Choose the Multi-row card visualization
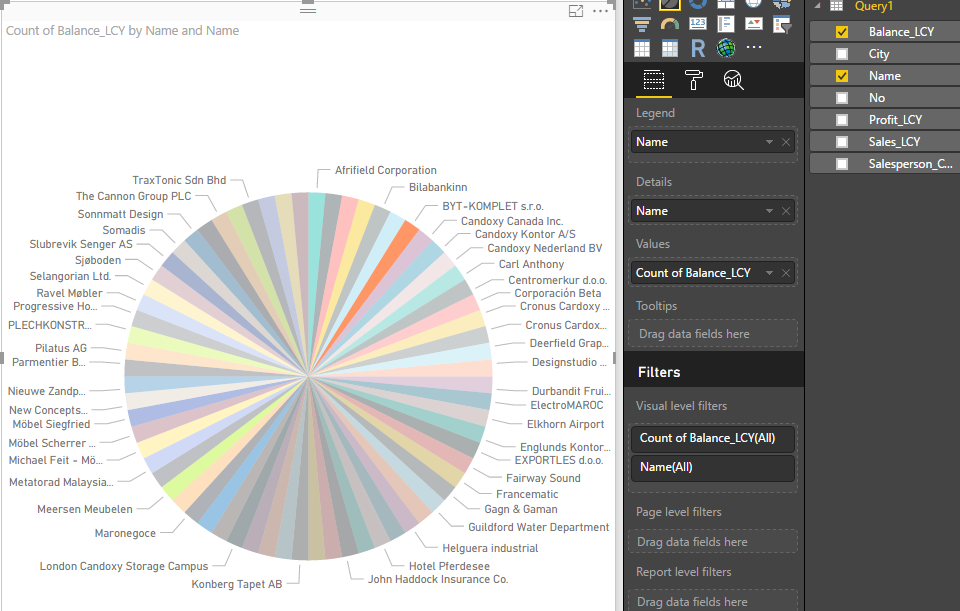This screenshot has width=960, height=611. (x=726, y=24)
